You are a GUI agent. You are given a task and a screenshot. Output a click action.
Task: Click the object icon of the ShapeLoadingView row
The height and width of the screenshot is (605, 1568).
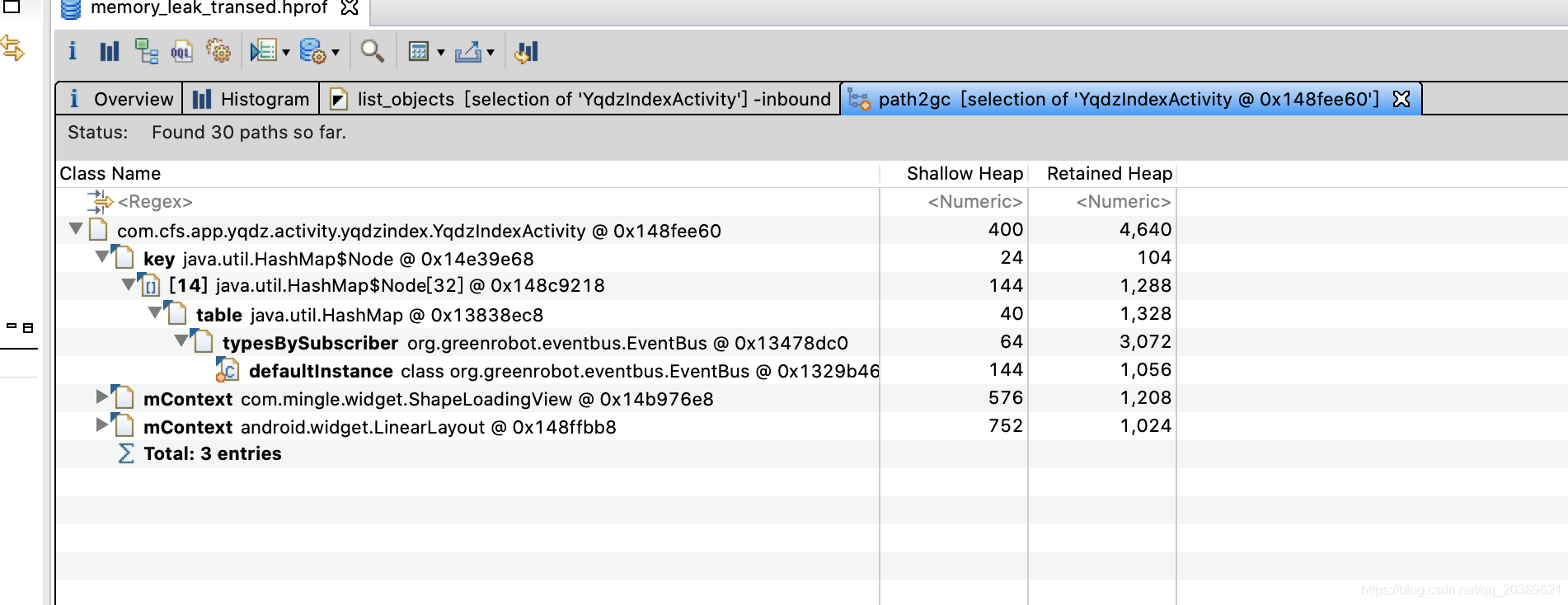124,397
